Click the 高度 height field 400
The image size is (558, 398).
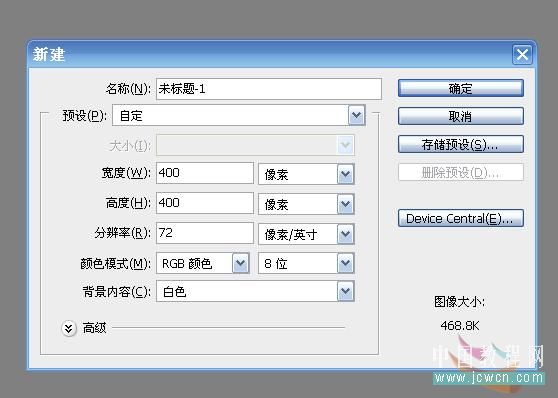[x=205, y=203]
